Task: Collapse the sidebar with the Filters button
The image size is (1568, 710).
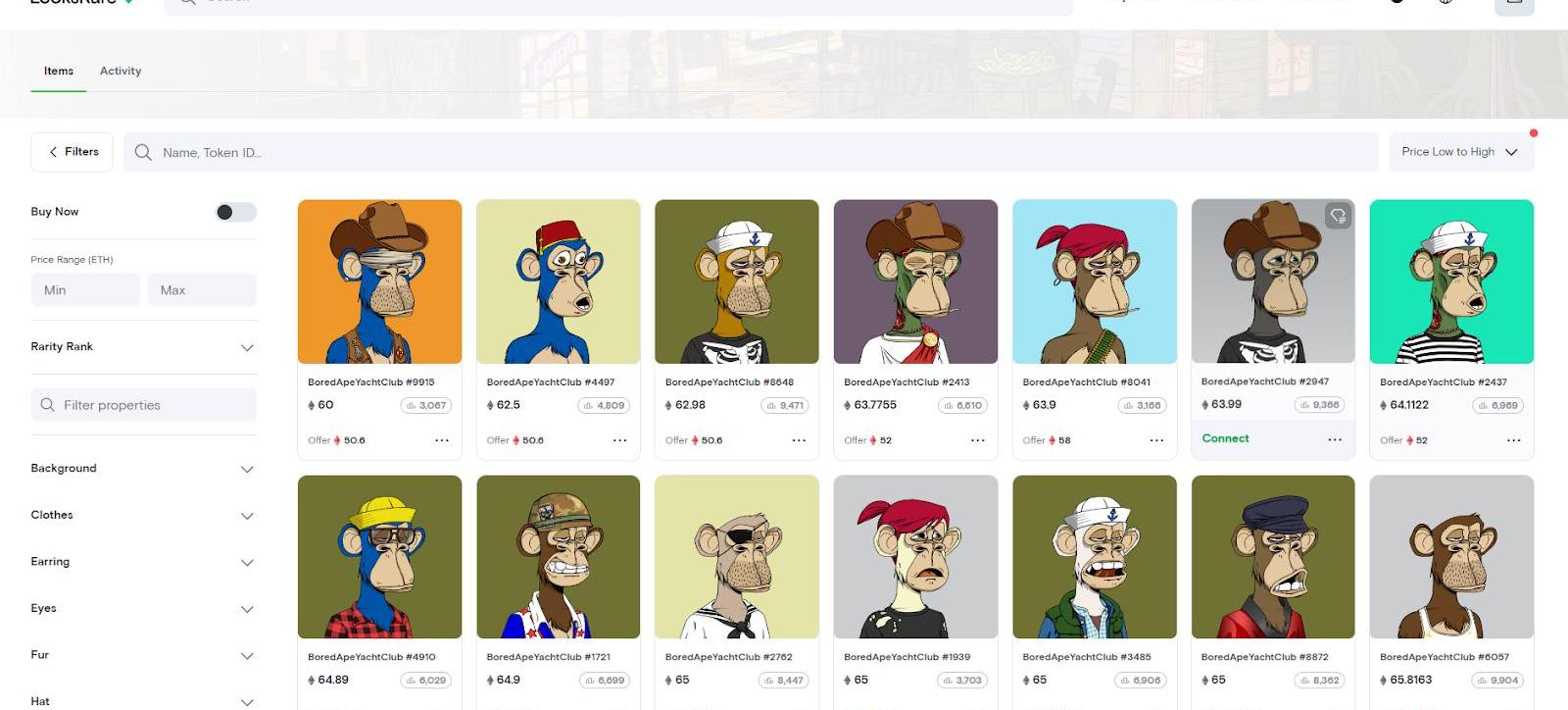Action: pos(73,152)
